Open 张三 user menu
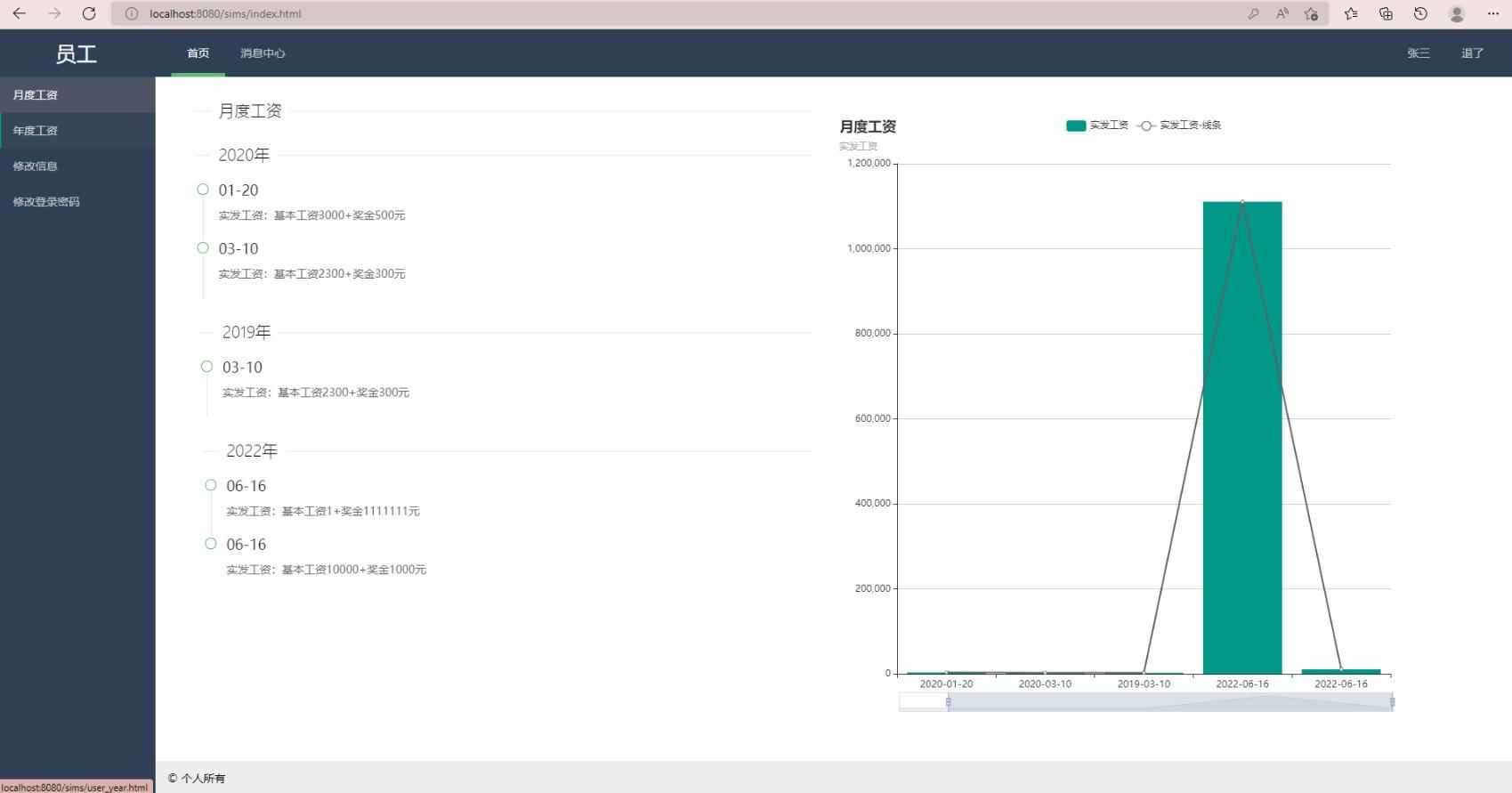The width and height of the screenshot is (1512, 793). pyautogui.click(x=1419, y=53)
